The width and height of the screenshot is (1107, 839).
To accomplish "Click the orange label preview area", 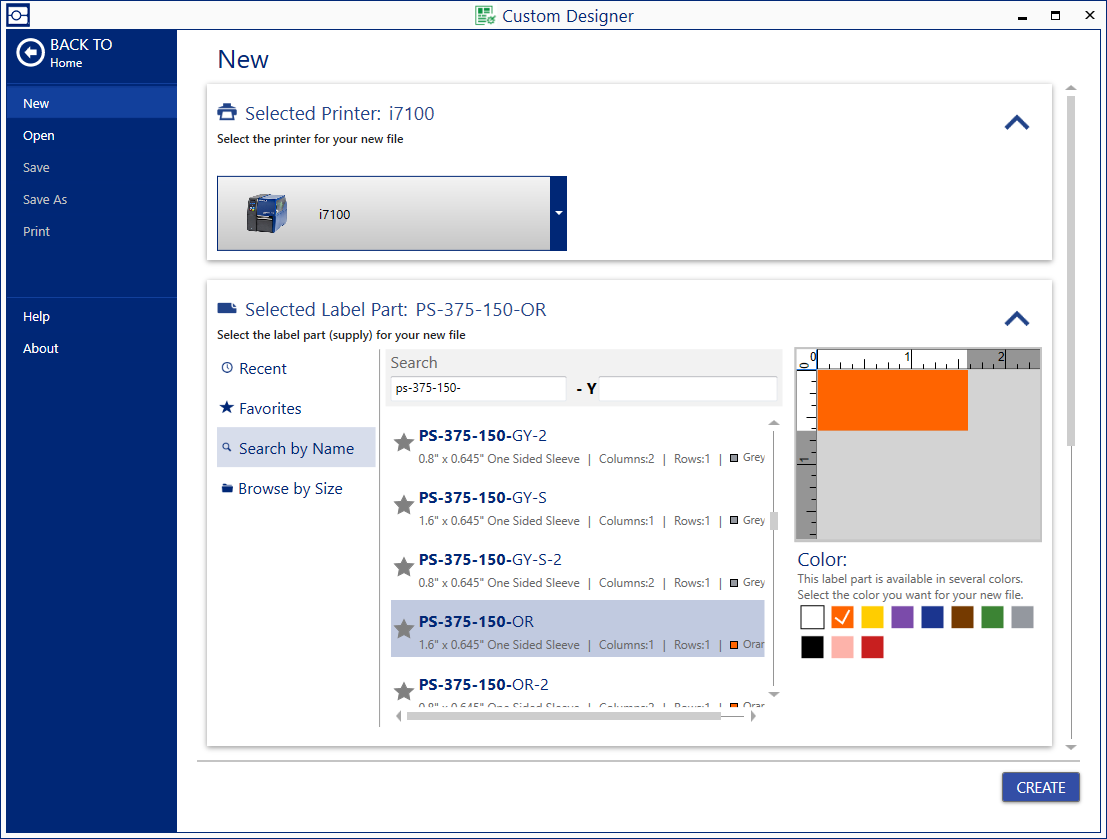I will [x=892, y=400].
